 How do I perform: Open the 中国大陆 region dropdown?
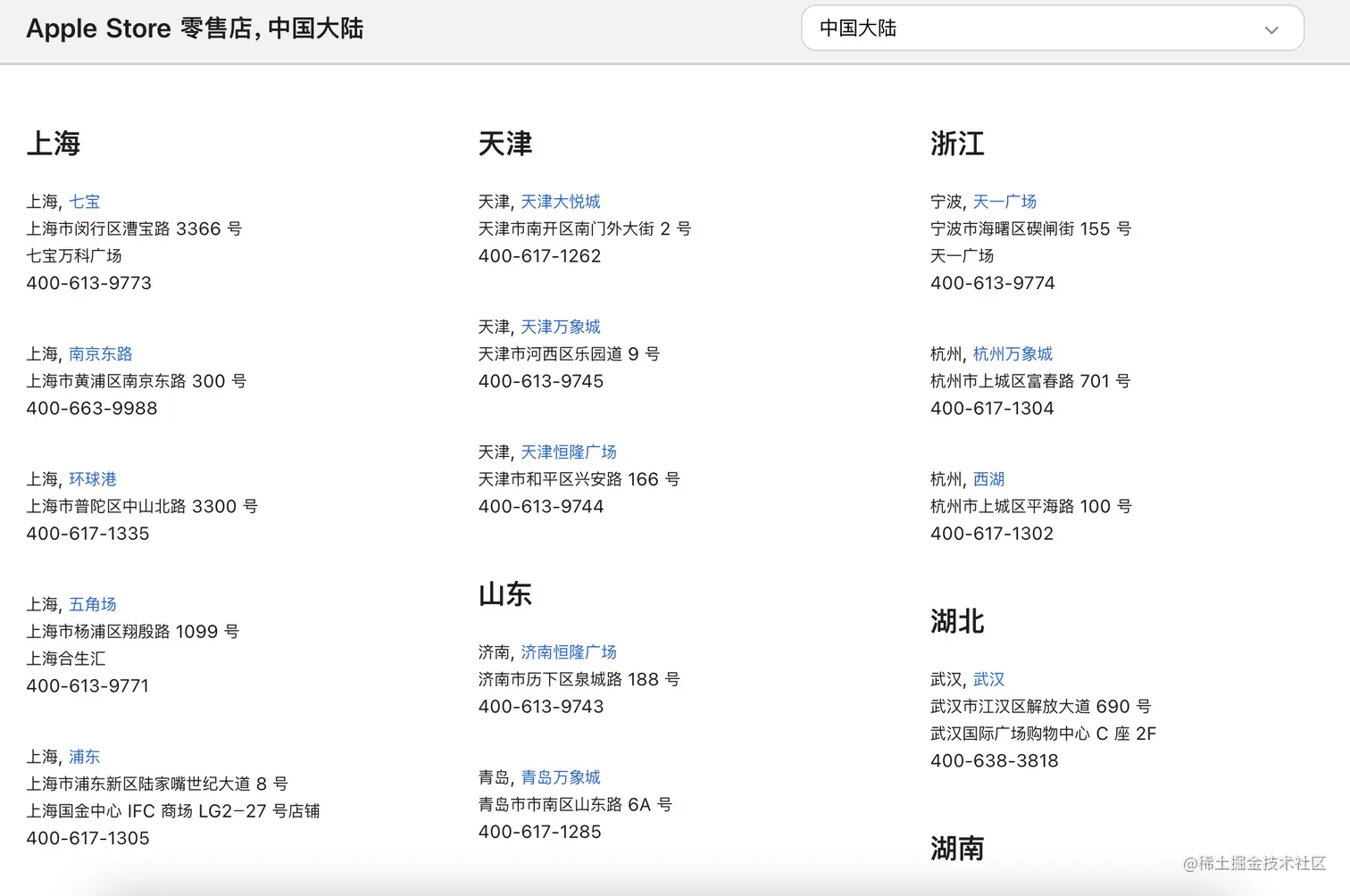click(1052, 29)
